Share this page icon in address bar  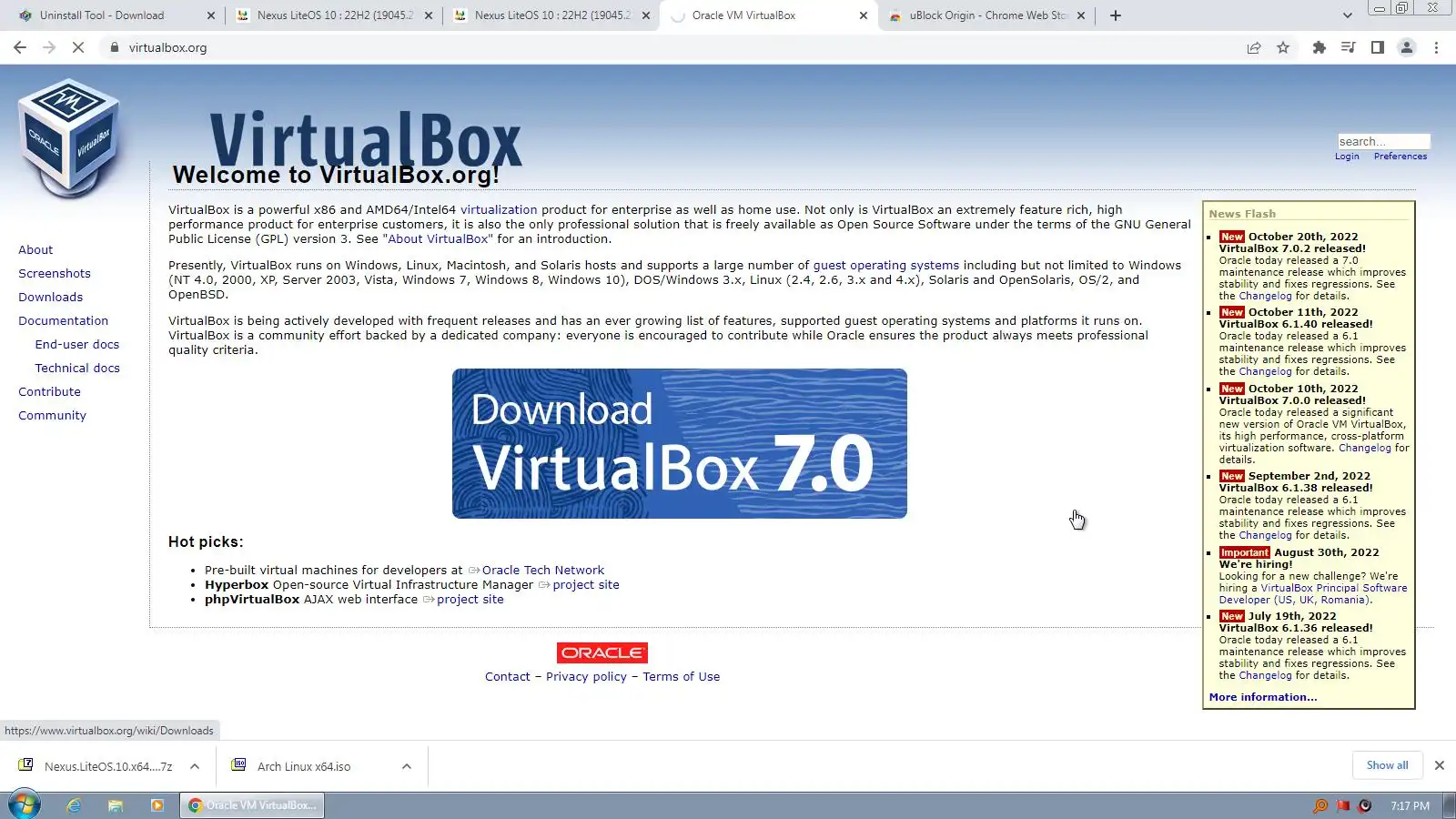pos(1254,47)
